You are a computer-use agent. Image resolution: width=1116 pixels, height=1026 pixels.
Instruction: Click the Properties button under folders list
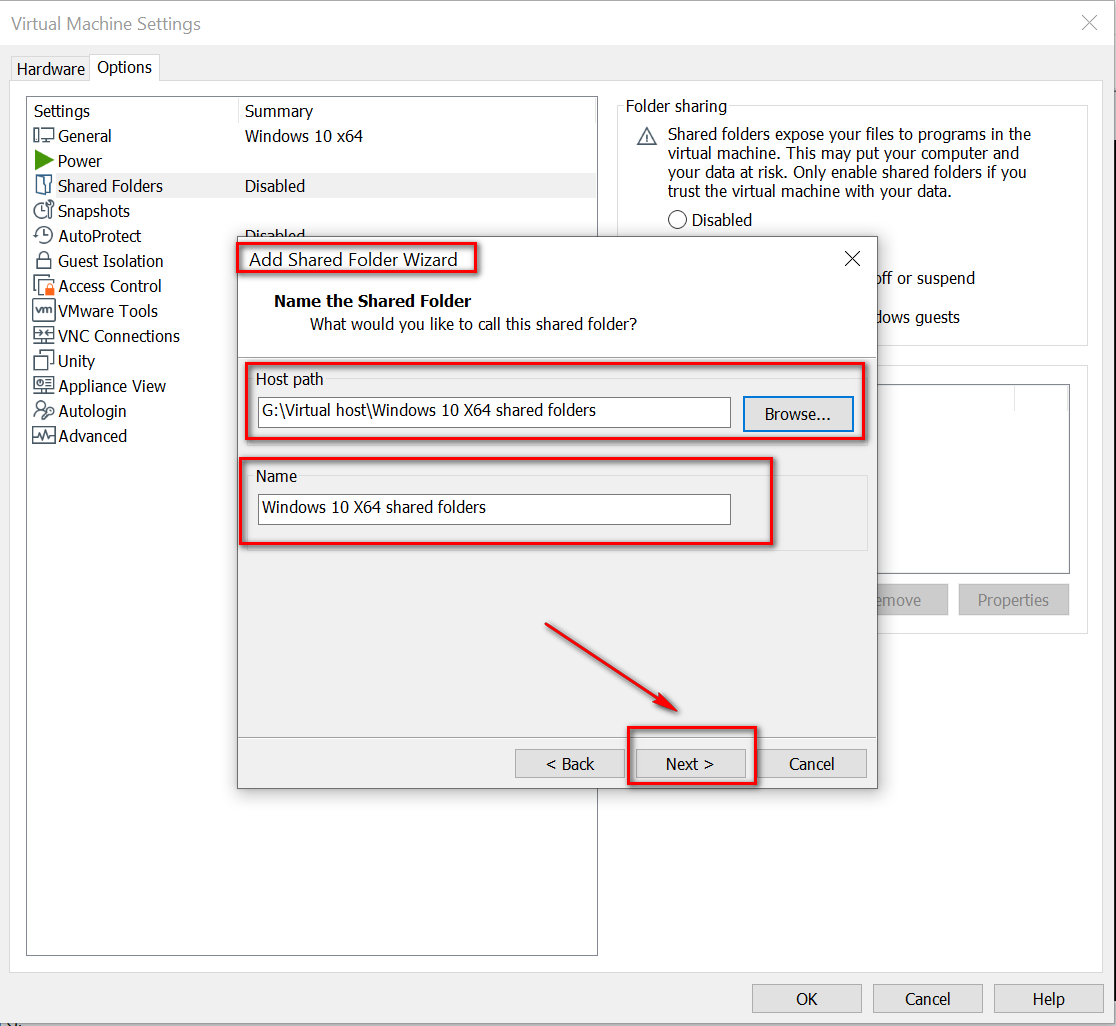click(x=1013, y=600)
